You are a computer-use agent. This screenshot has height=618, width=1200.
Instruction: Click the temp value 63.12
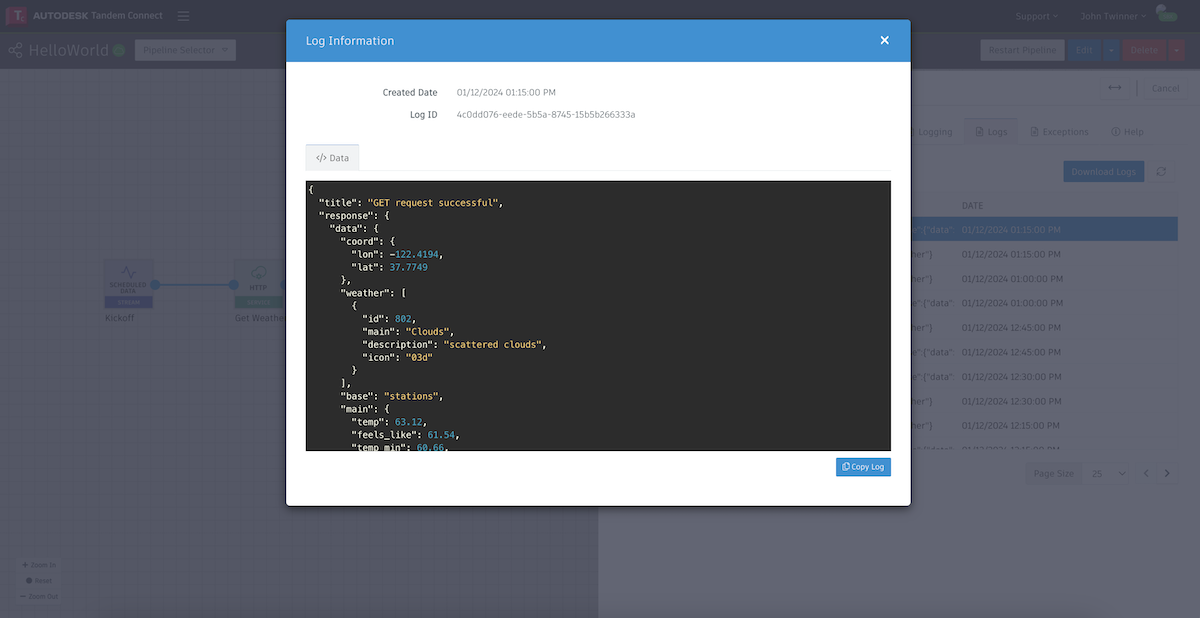tap(407, 422)
